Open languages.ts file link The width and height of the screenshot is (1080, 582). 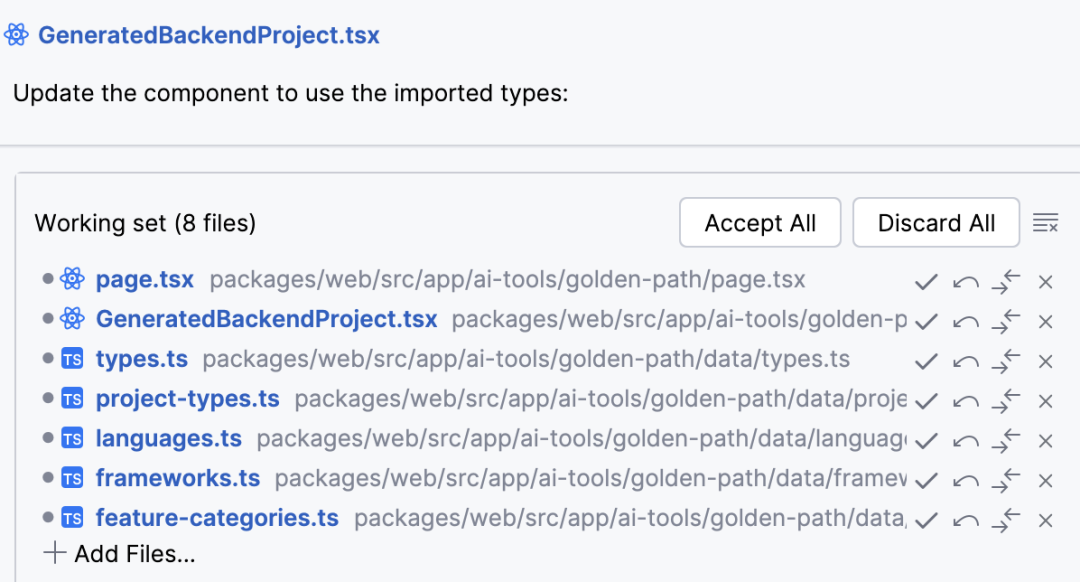point(168,439)
